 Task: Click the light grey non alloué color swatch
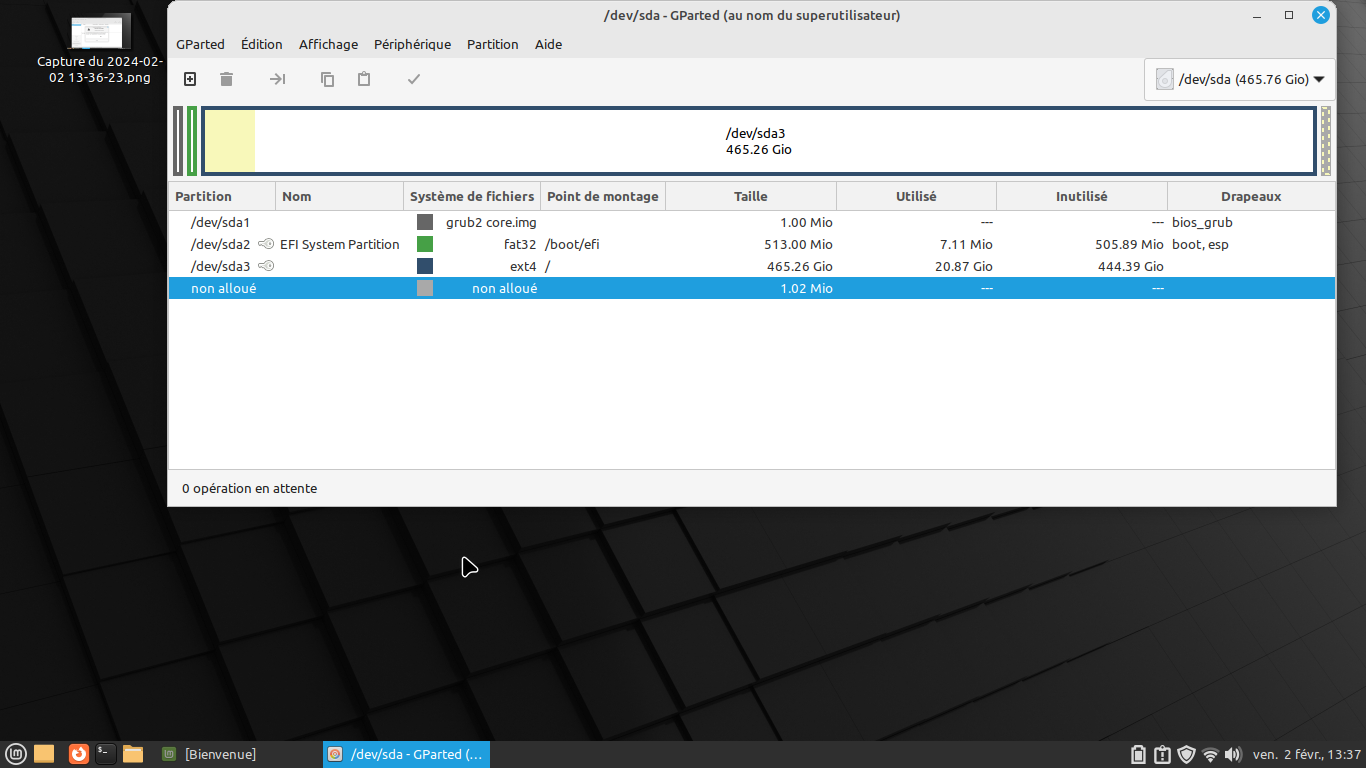pos(425,288)
